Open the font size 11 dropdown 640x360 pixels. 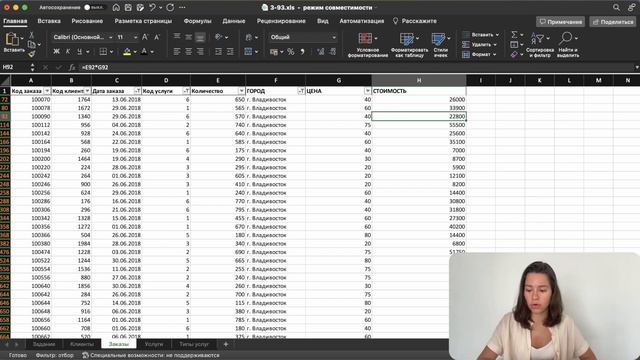point(136,37)
